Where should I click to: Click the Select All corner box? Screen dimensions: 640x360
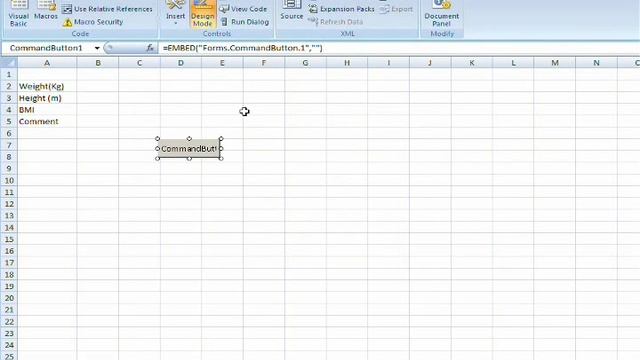coord(9,63)
